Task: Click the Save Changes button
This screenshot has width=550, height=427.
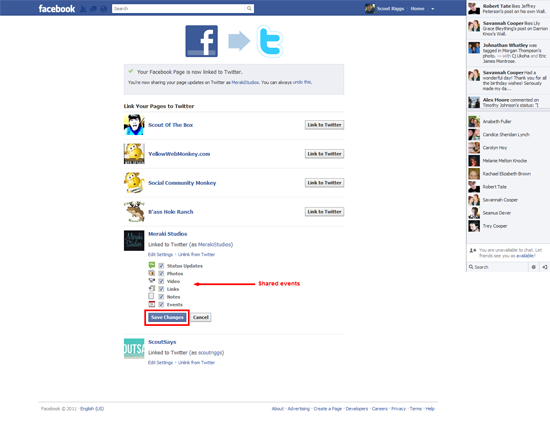Action: pyautogui.click(x=167, y=318)
